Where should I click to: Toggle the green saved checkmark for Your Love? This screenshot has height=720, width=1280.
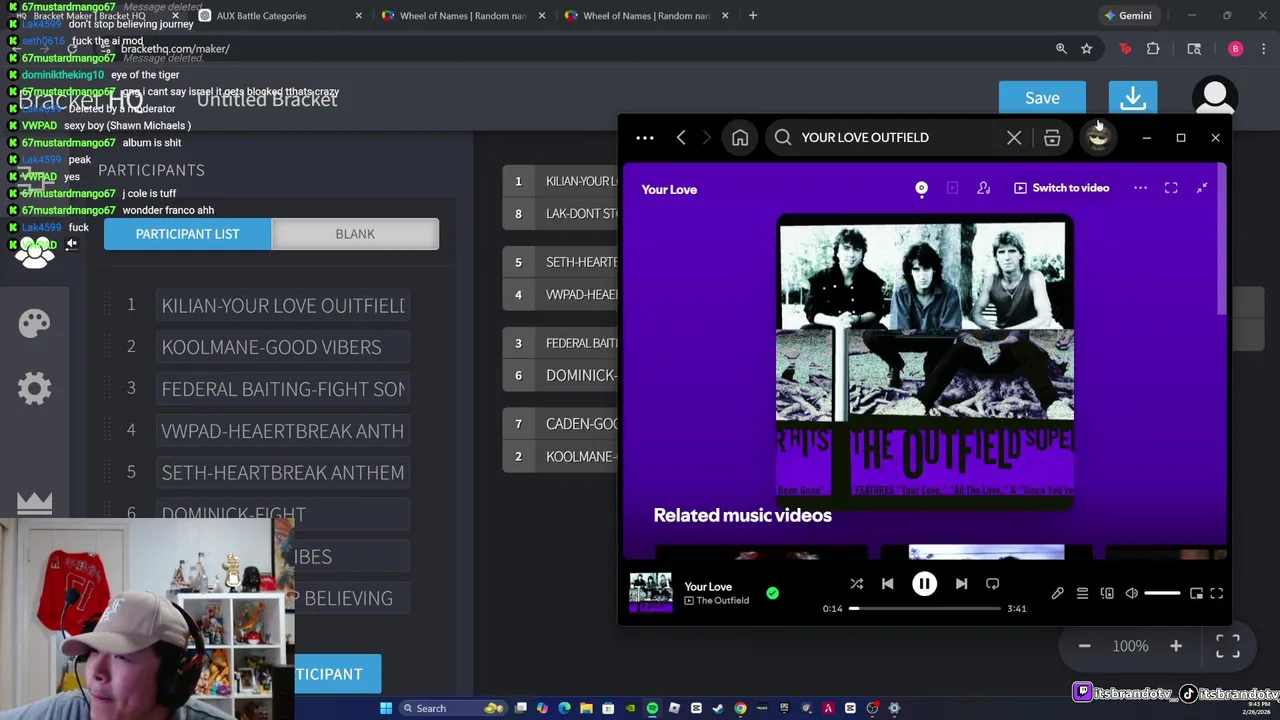click(x=772, y=593)
